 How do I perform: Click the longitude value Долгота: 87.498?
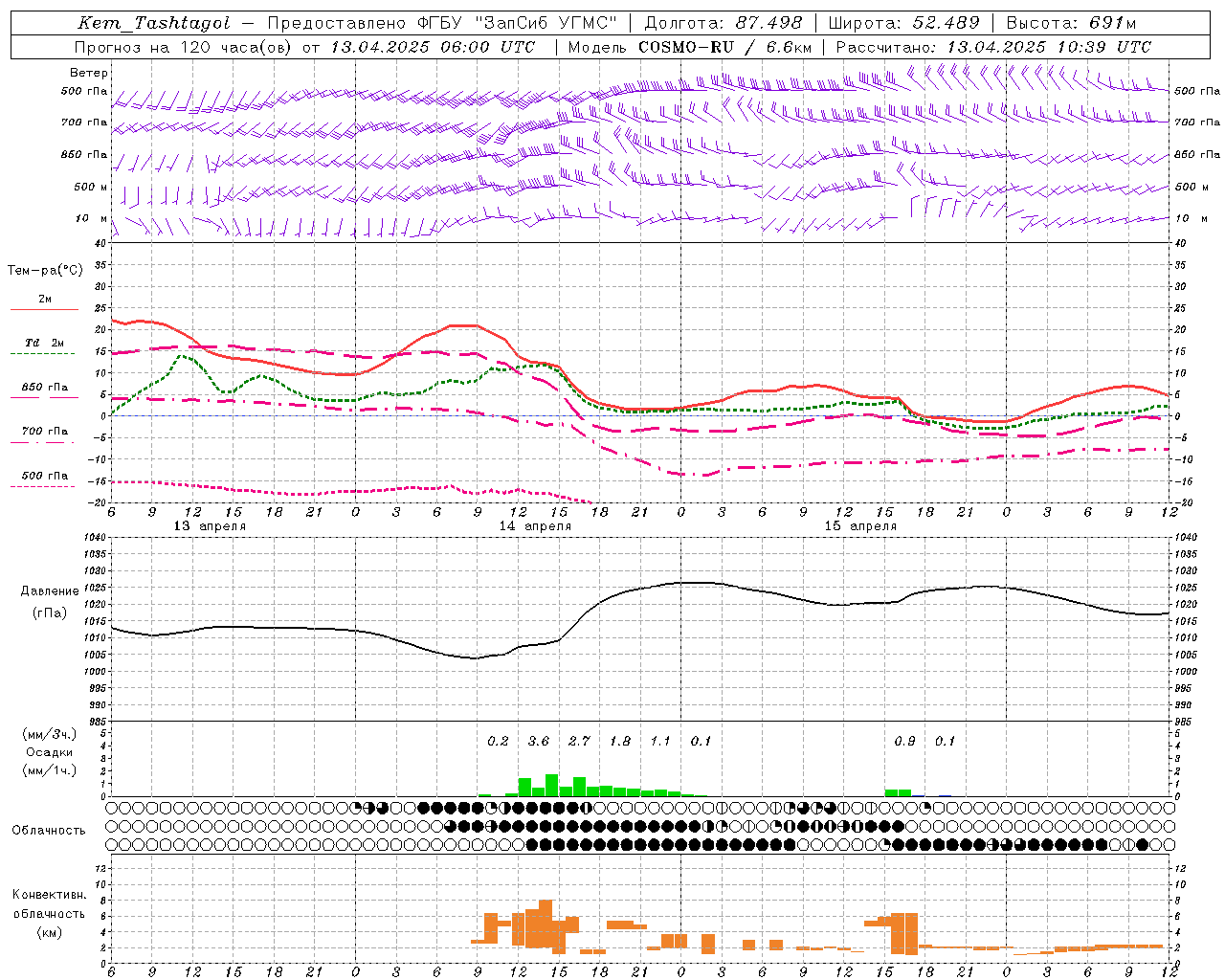pyautogui.click(x=723, y=23)
